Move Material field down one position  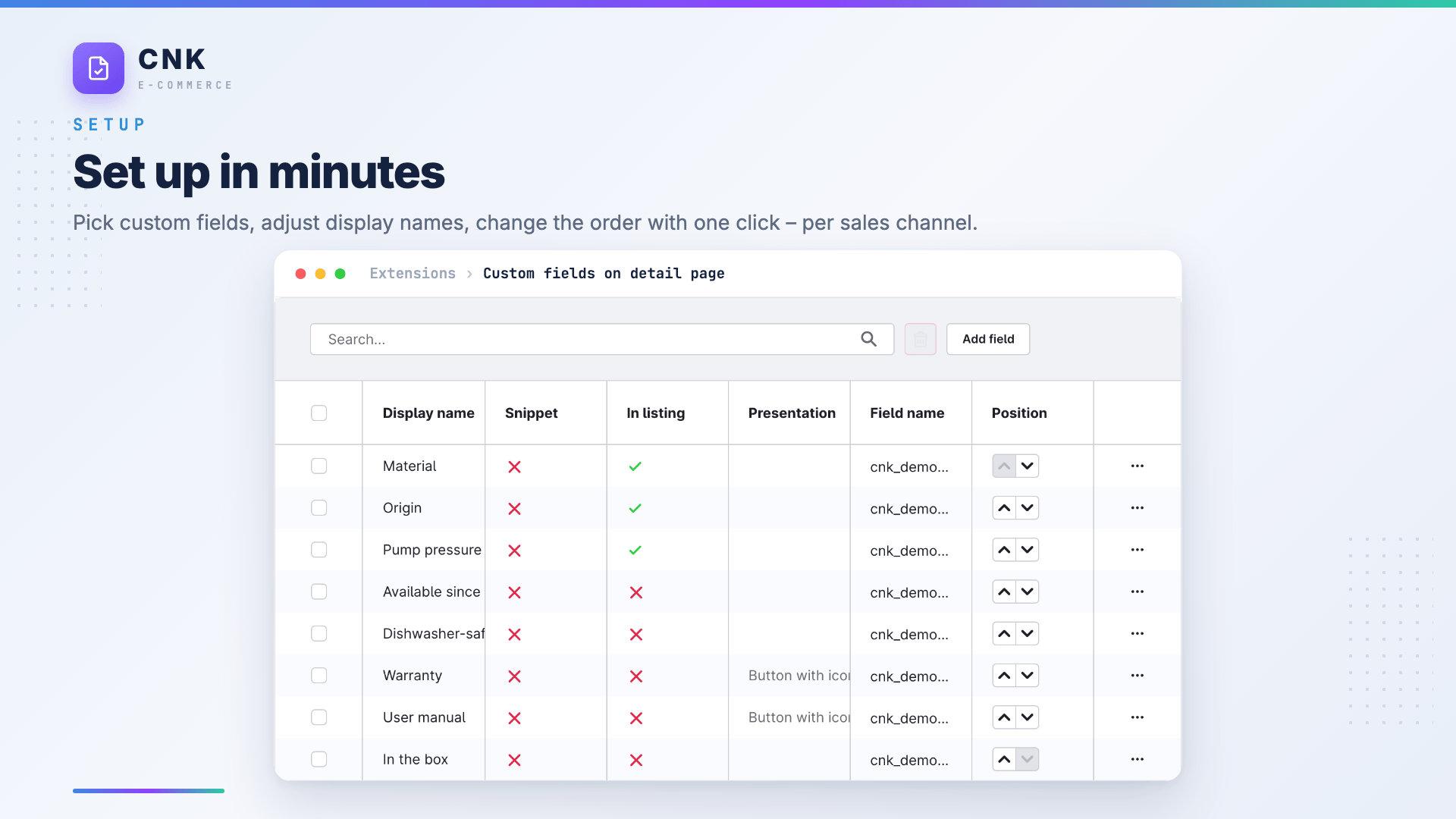click(1028, 466)
